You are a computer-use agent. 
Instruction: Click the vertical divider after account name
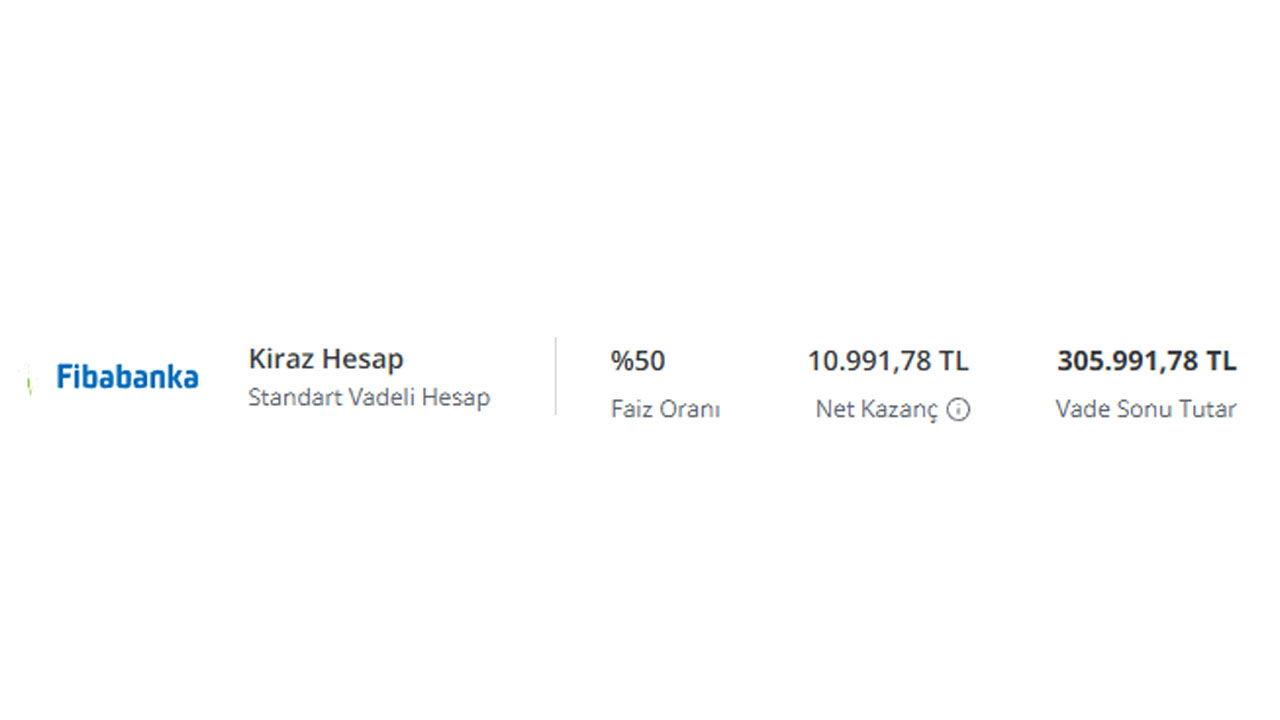pyautogui.click(x=556, y=376)
